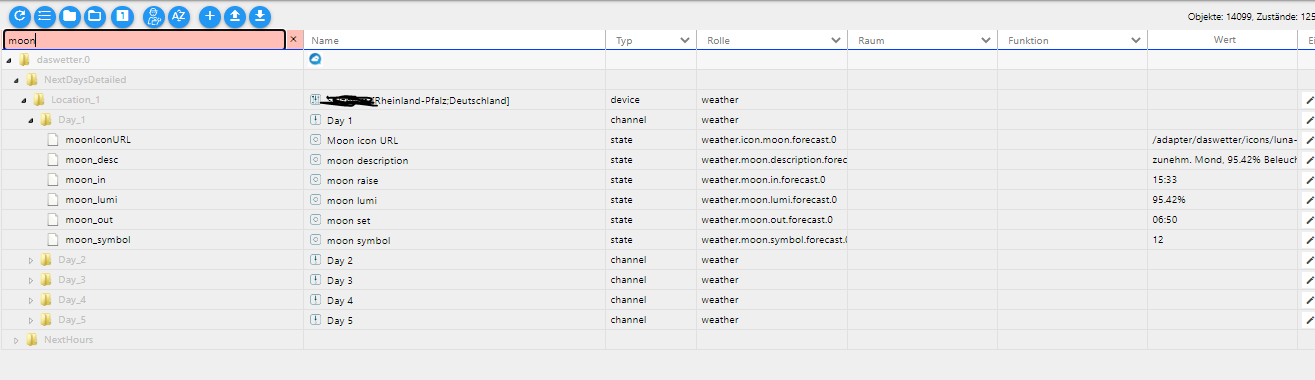The width and height of the screenshot is (1315, 380).
Task: Expand the Day_2 folder
Action: 31,260
